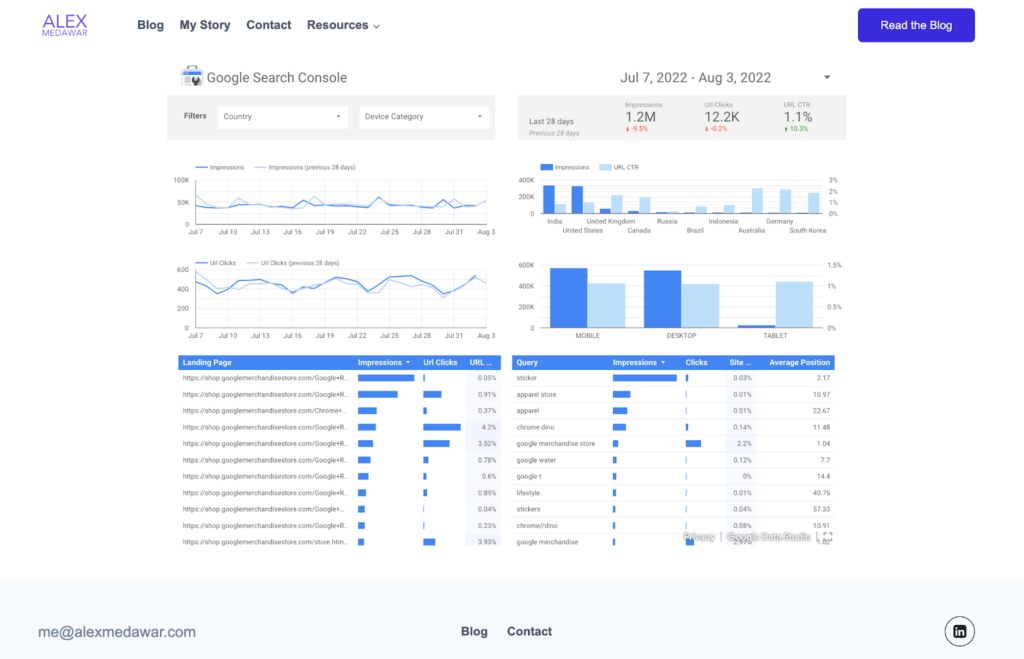
Task: Click the green increase arrow beside URL CTR
Action: (786, 128)
